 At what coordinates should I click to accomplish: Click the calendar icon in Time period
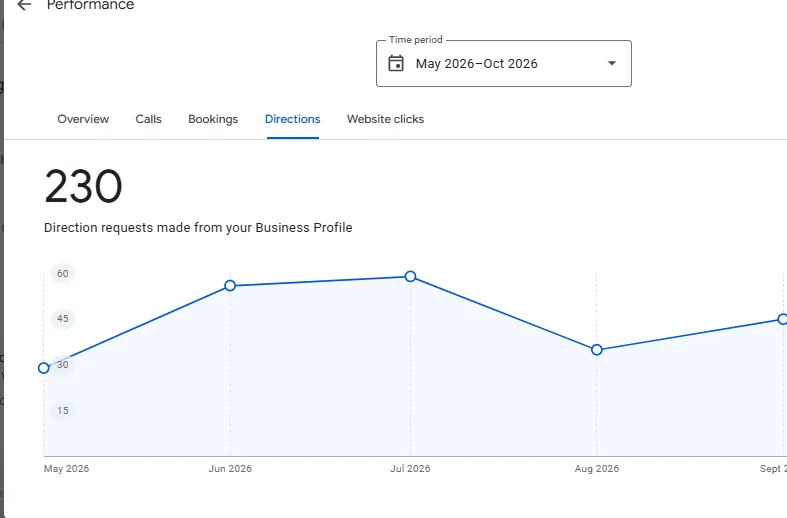click(x=396, y=63)
